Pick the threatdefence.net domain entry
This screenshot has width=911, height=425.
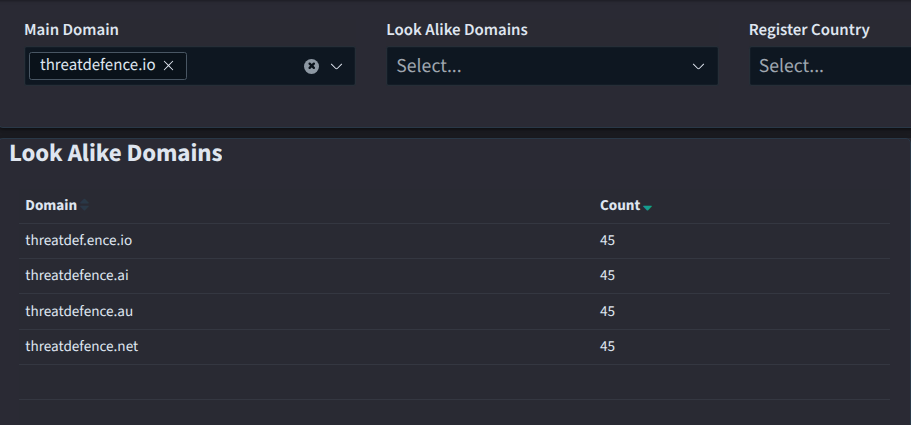pyautogui.click(x=81, y=346)
